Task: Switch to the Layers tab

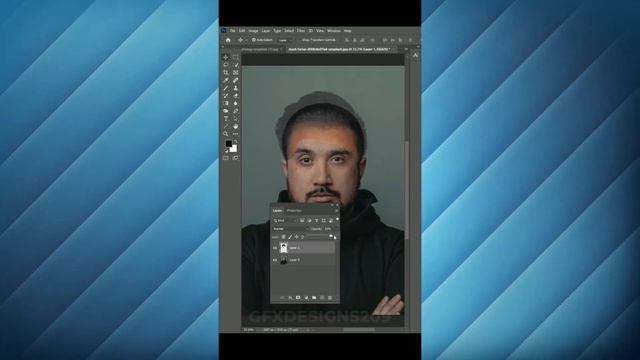Action: click(x=277, y=211)
